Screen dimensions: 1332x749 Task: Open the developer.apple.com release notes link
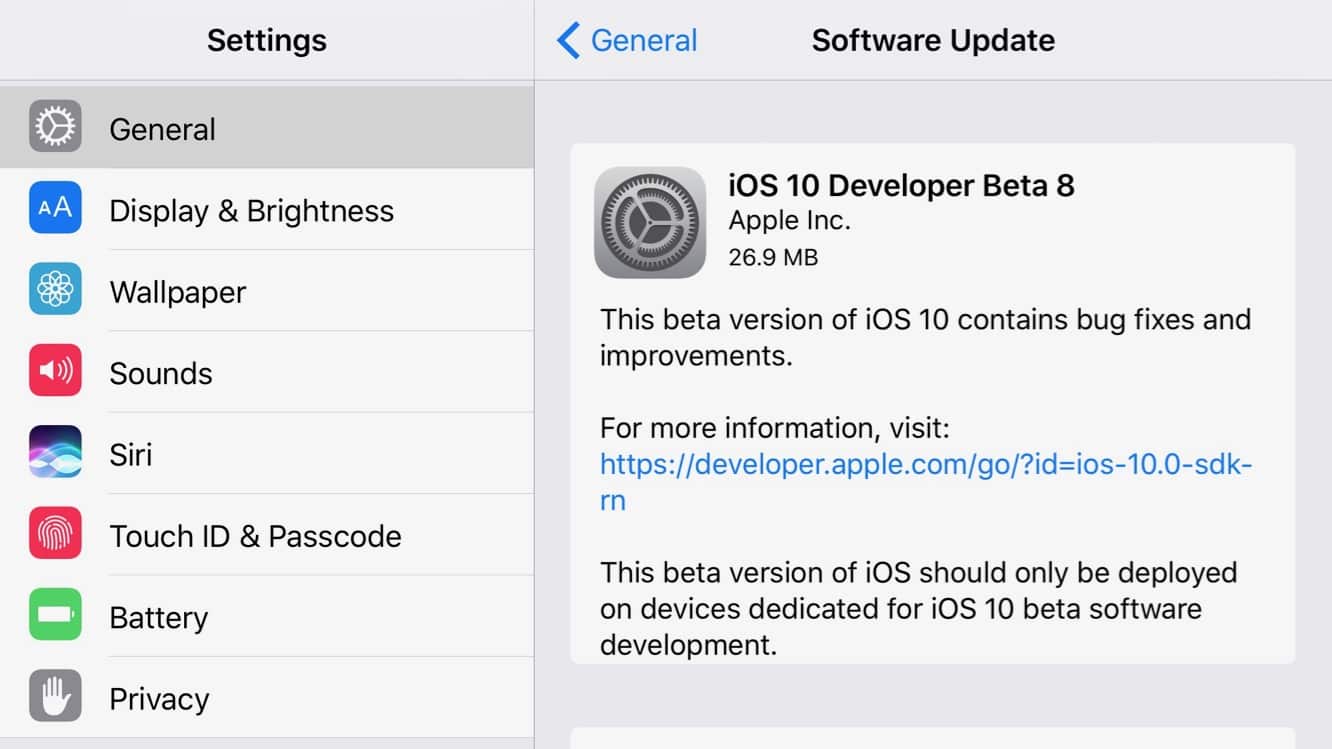[x=925, y=465]
